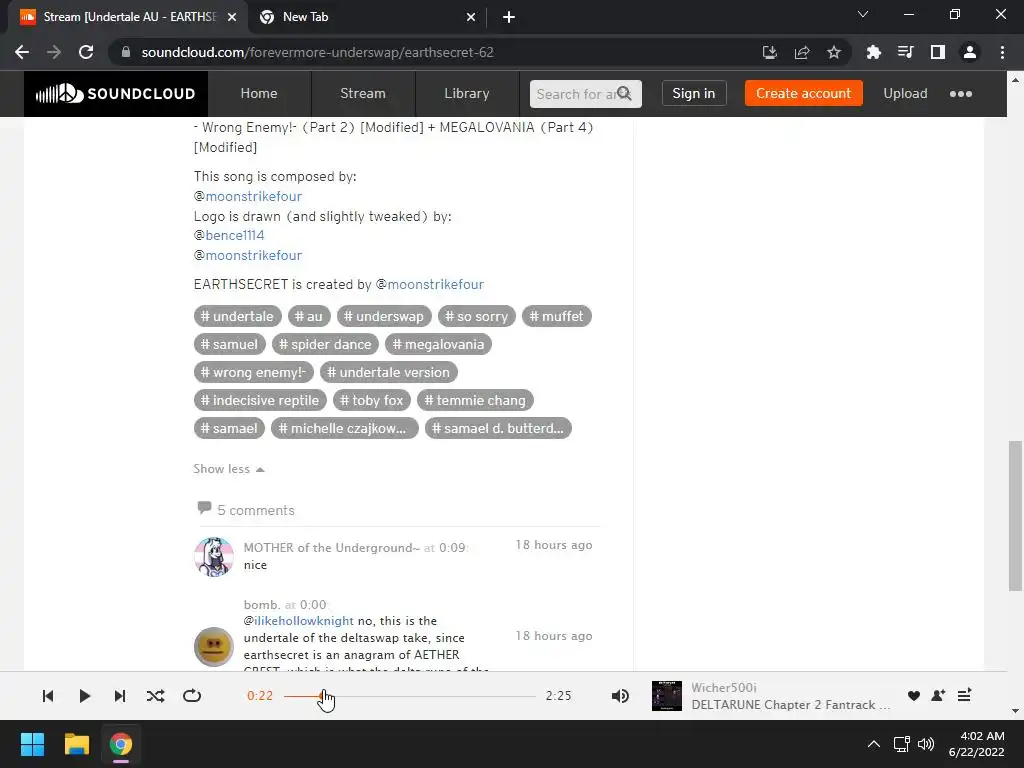The height and width of the screenshot is (768, 1024).
Task: Collapse description with Show less
Action: pyautogui.click(x=229, y=469)
